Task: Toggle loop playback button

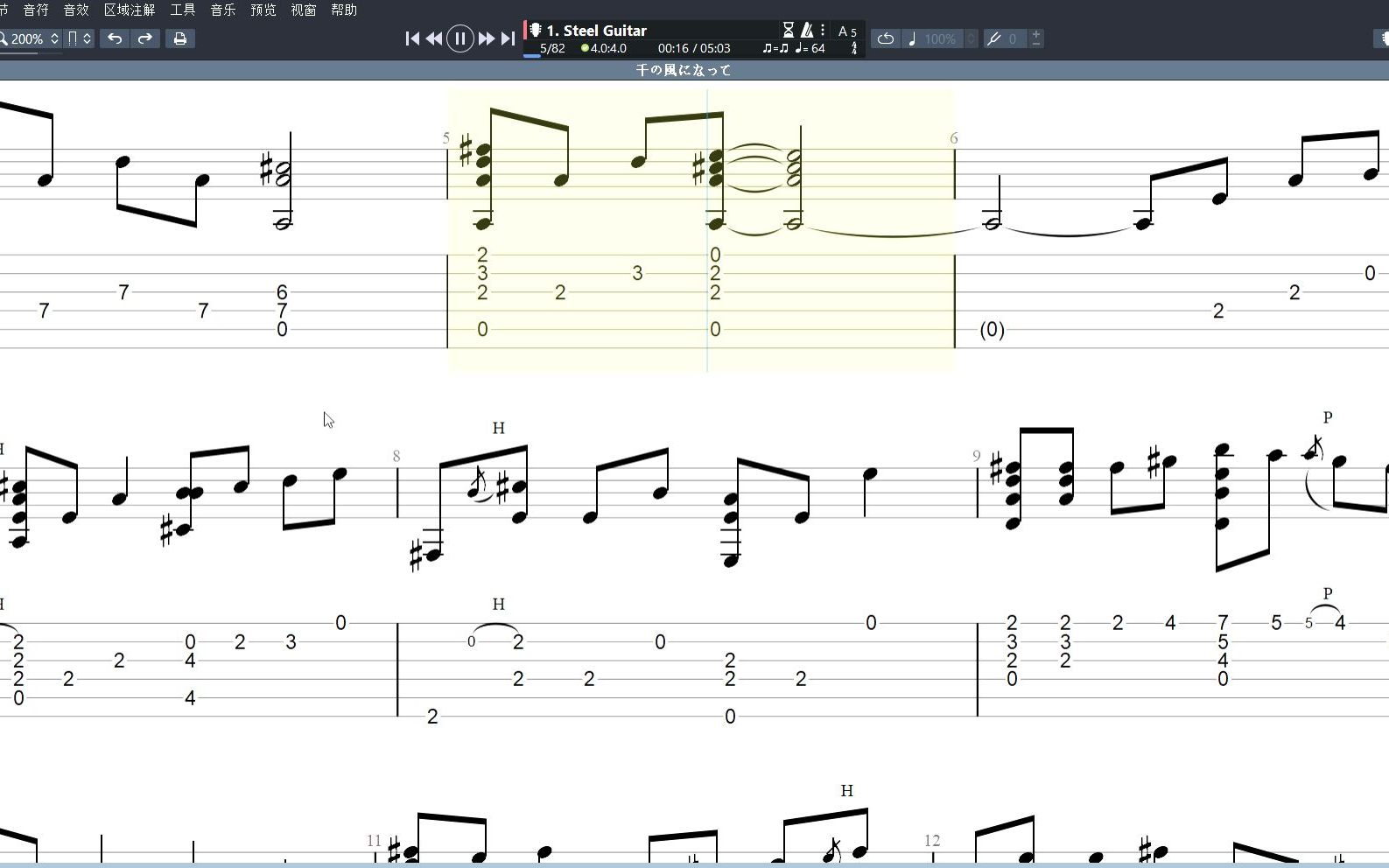Action: 886,38
